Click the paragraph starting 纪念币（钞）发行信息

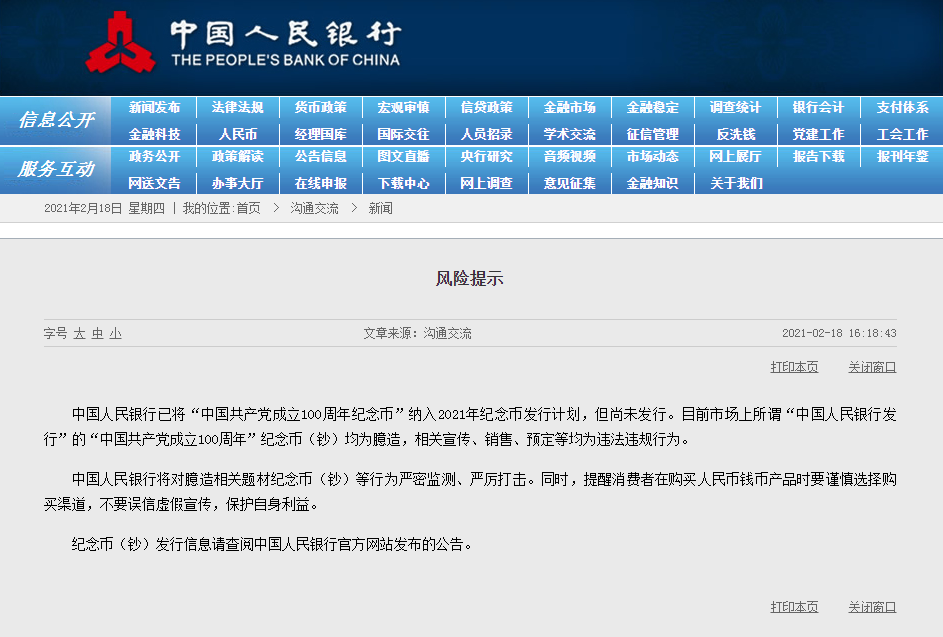pos(272,544)
